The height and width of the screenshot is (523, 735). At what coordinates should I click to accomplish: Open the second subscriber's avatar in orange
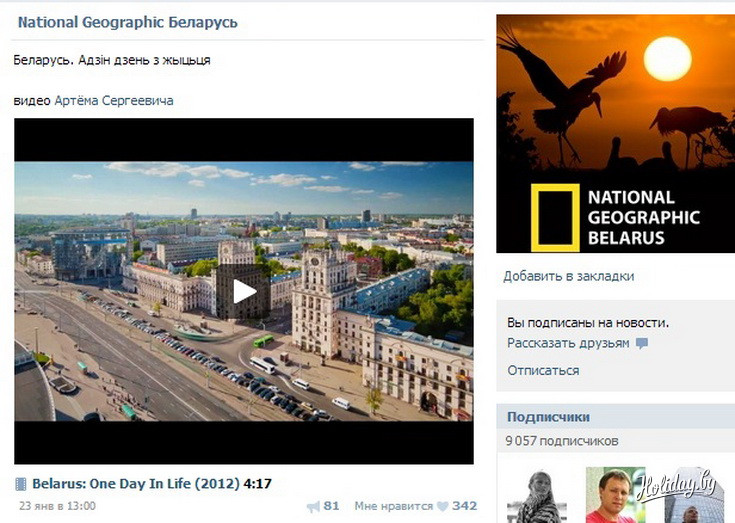click(609, 495)
